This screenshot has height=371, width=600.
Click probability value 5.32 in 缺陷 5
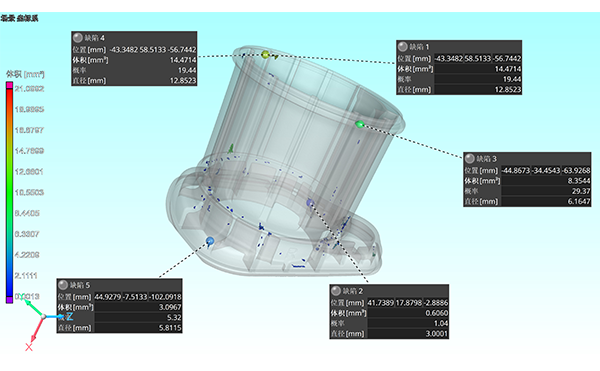[174, 317]
